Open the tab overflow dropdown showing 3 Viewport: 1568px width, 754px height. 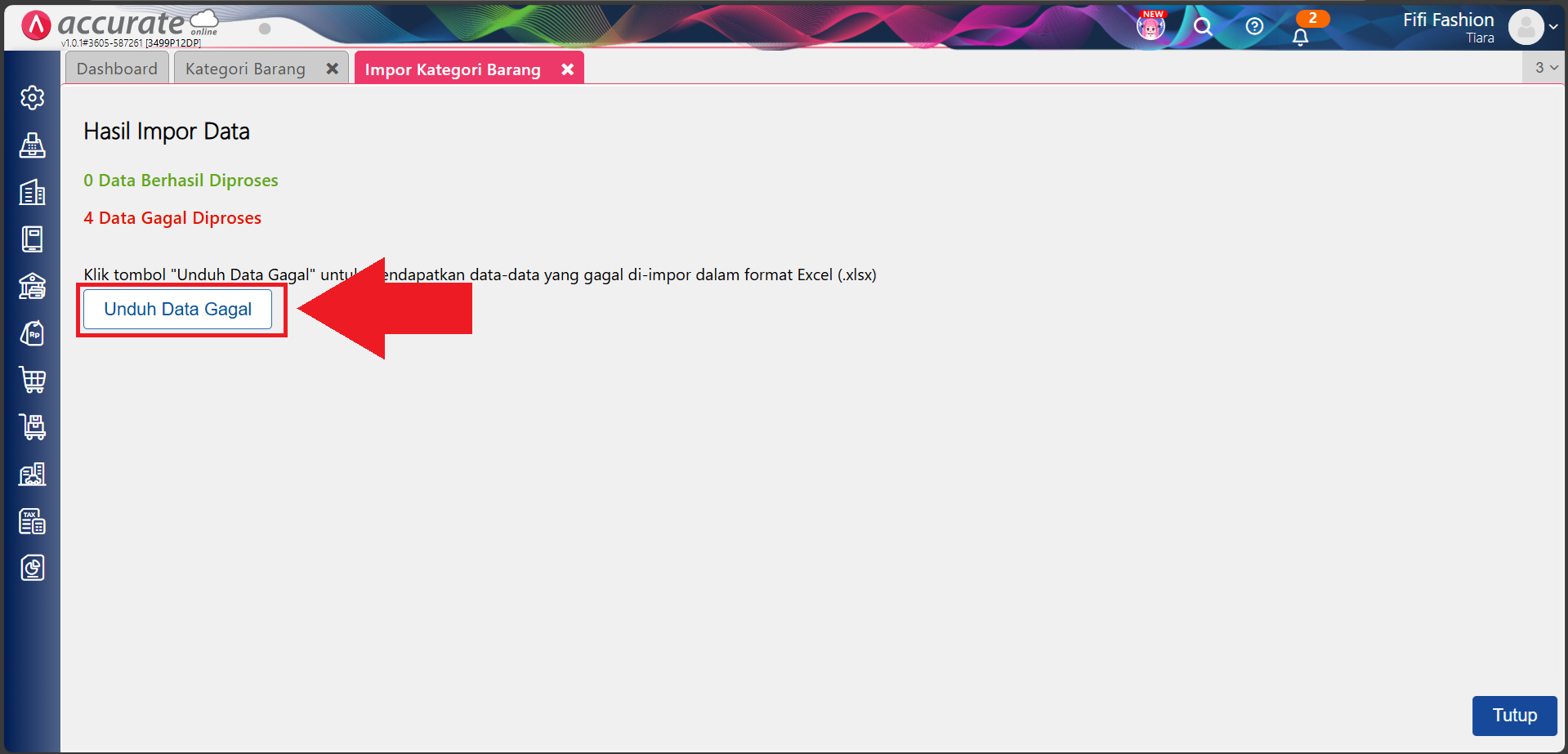coord(1544,68)
